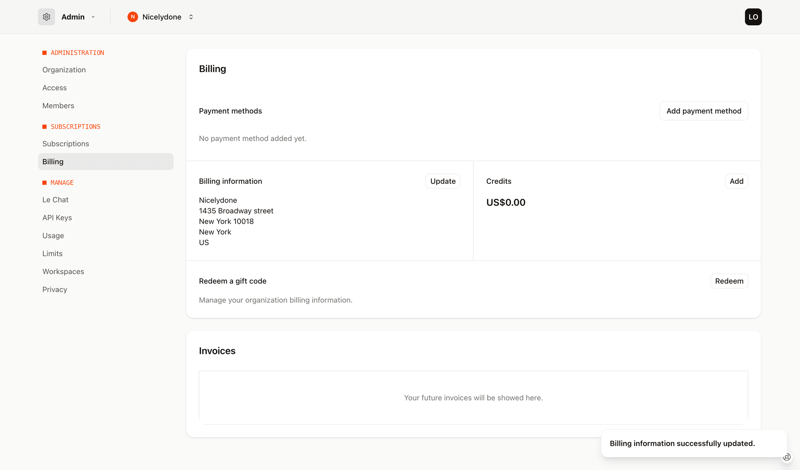Click the small icon at bottom-right corner
This screenshot has height=470, width=800.
point(787,458)
